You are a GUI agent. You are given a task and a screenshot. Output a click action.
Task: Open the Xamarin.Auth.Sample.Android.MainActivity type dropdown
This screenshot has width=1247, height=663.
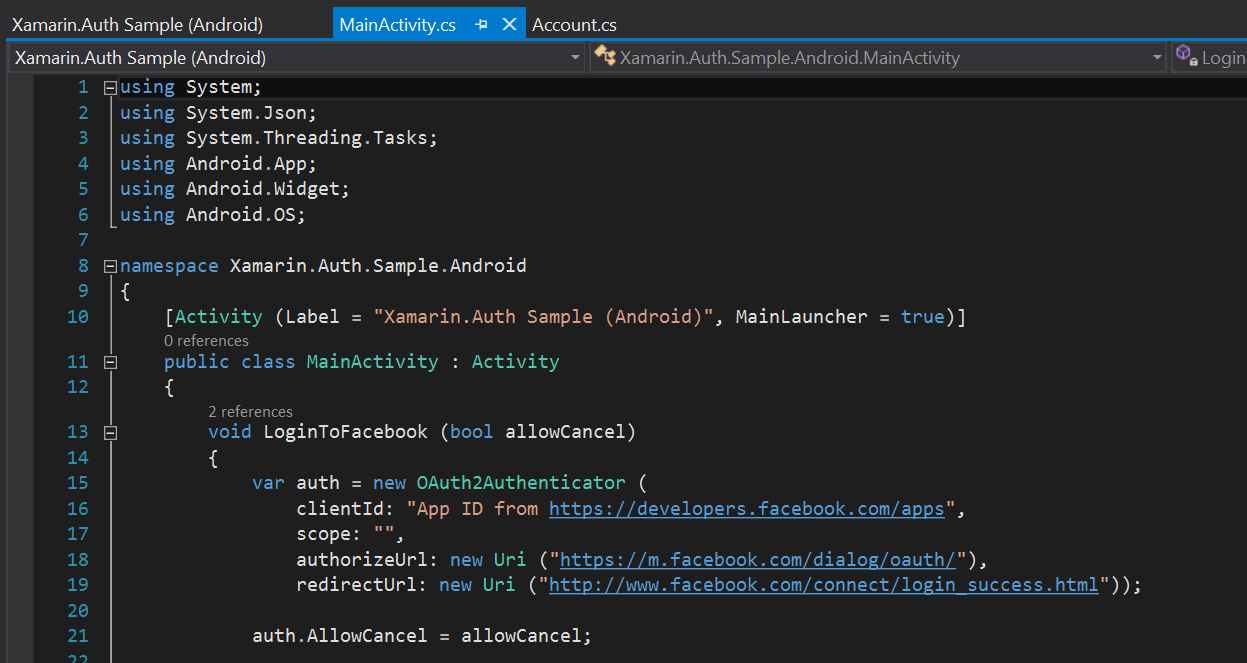click(x=1157, y=57)
